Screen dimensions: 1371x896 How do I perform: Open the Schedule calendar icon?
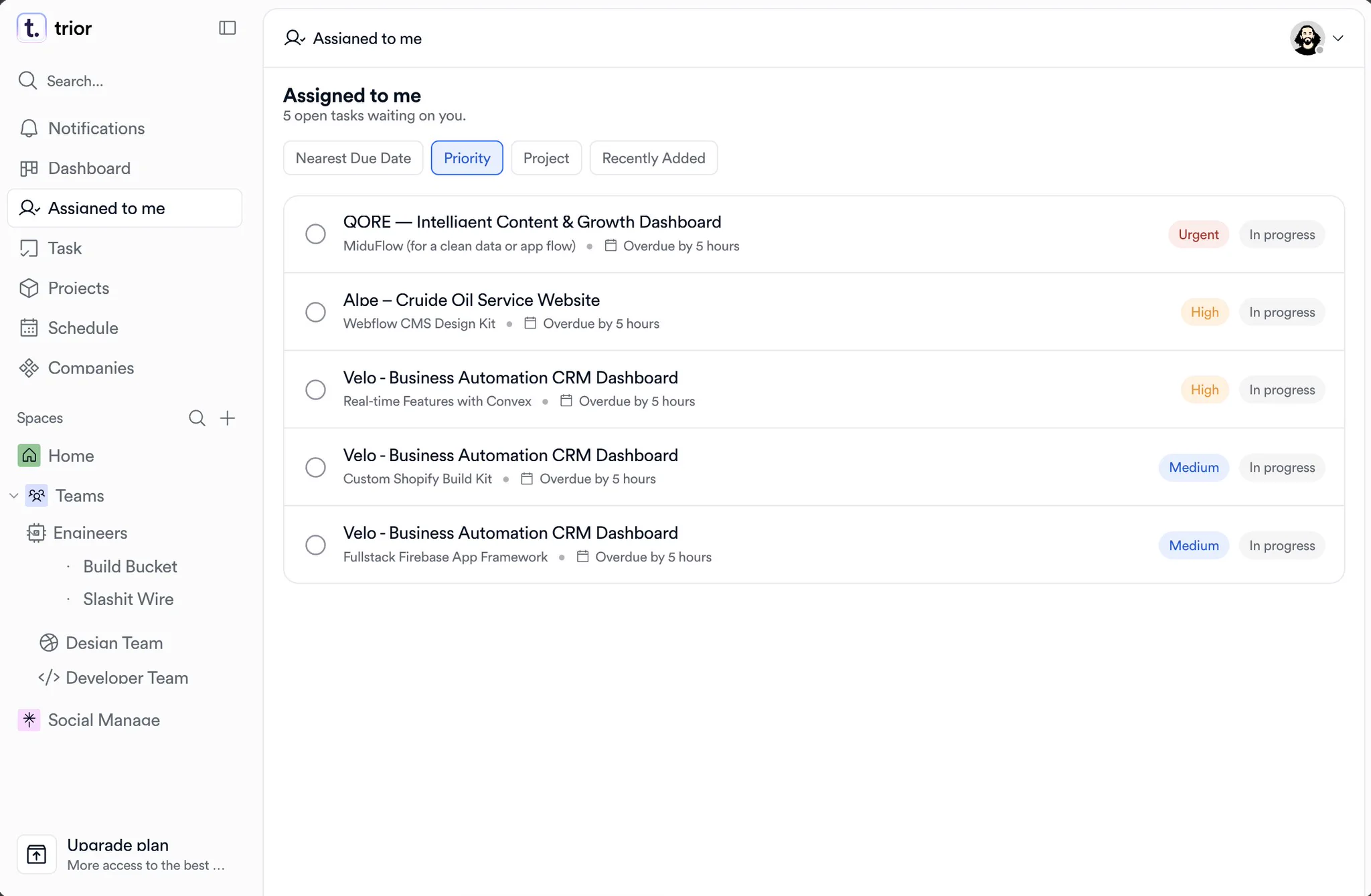[x=29, y=328]
